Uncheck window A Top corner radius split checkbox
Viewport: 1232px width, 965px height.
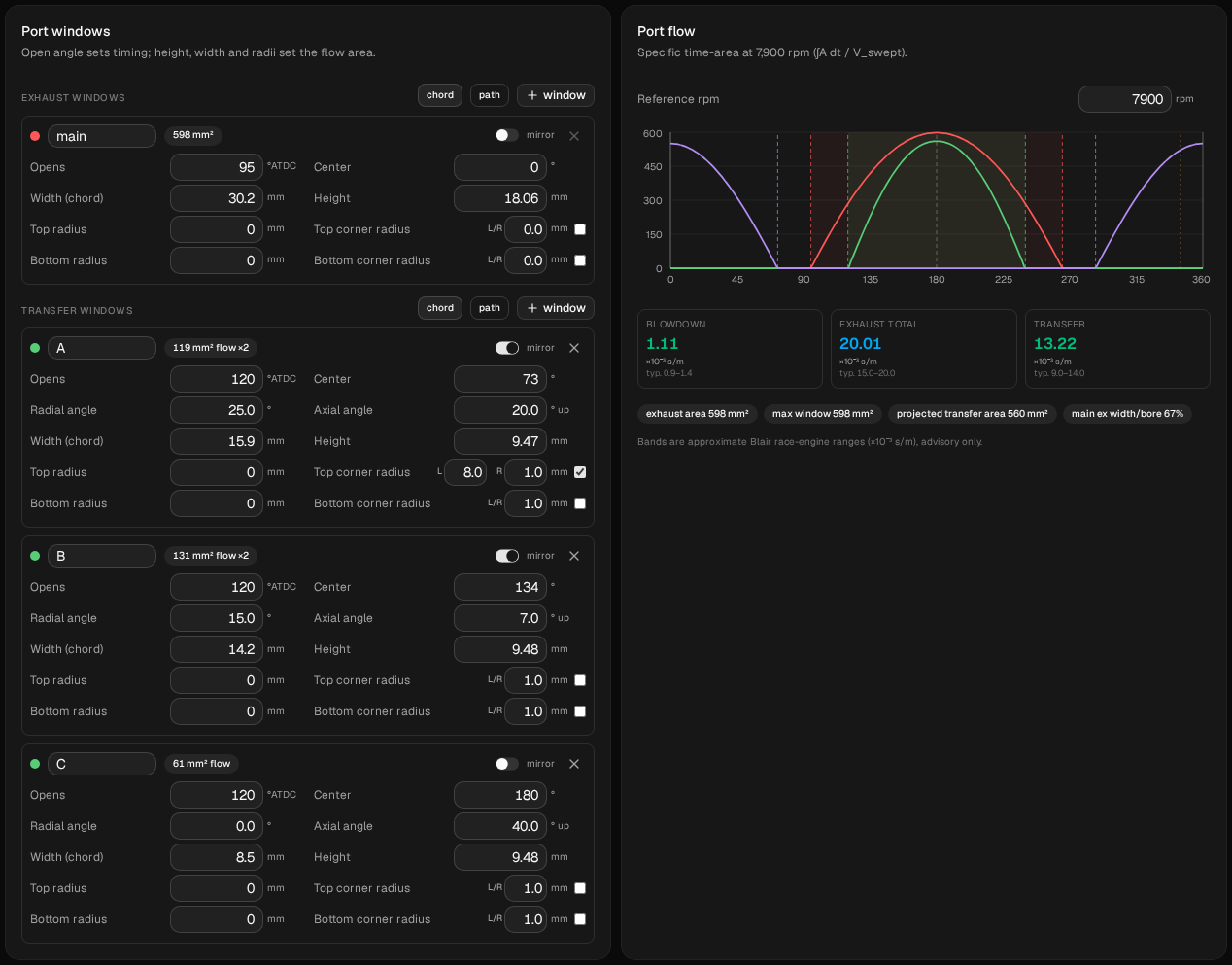[x=580, y=472]
